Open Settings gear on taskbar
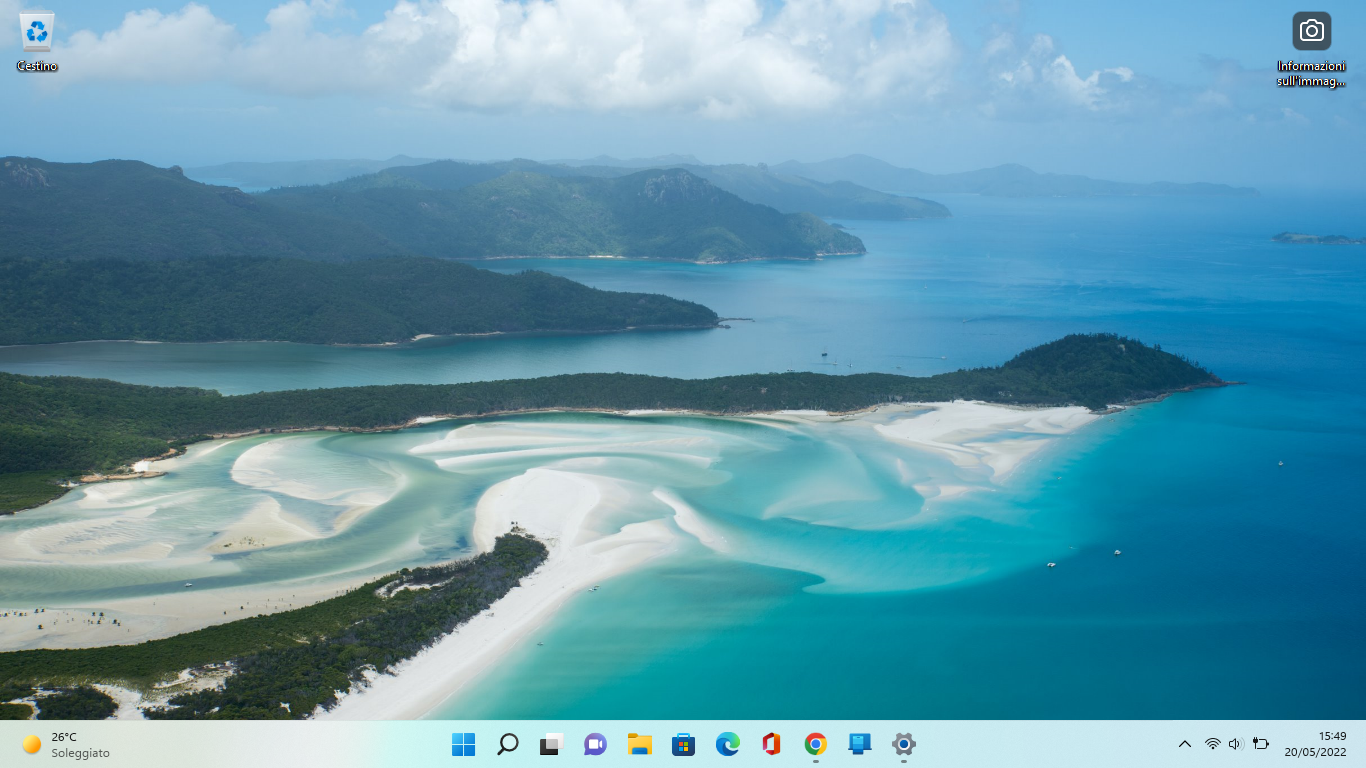Viewport: 1366px width, 768px height. click(x=904, y=744)
